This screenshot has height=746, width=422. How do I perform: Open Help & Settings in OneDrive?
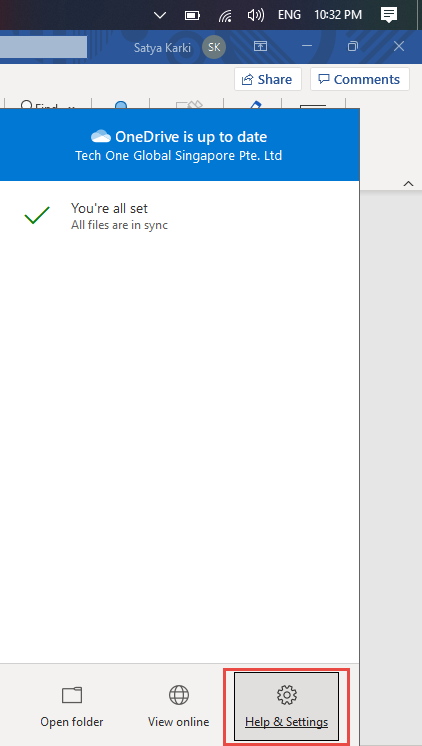point(286,707)
